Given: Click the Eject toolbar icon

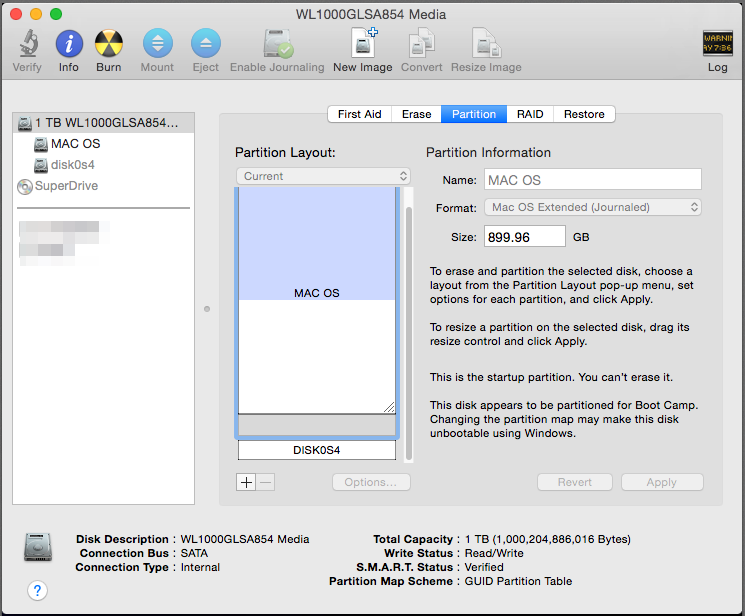Looking at the screenshot, I should (205, 44).
